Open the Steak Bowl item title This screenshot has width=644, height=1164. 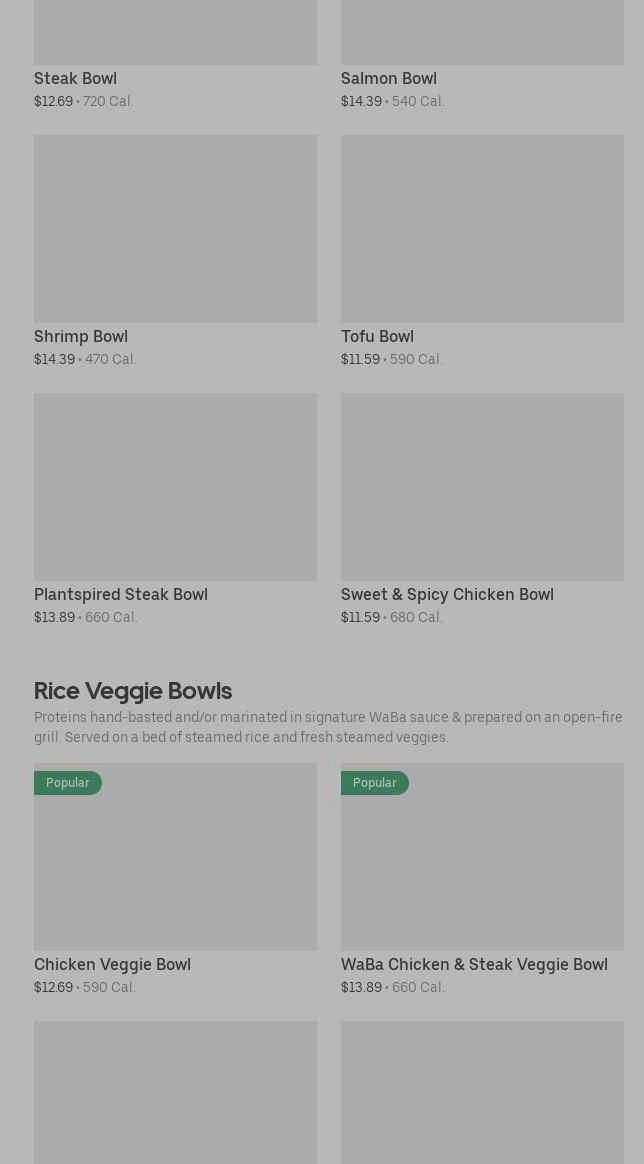click(75, 78)
